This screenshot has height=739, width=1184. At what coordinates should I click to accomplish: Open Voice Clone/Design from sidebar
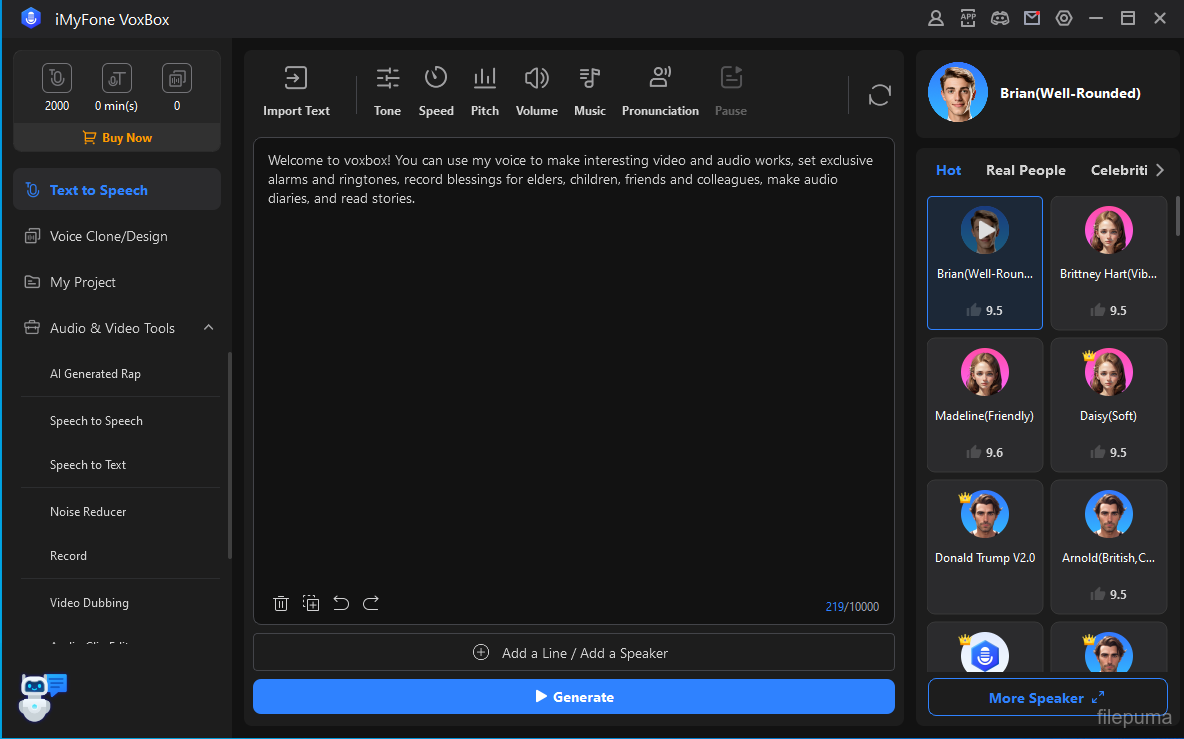coord(108,236)
